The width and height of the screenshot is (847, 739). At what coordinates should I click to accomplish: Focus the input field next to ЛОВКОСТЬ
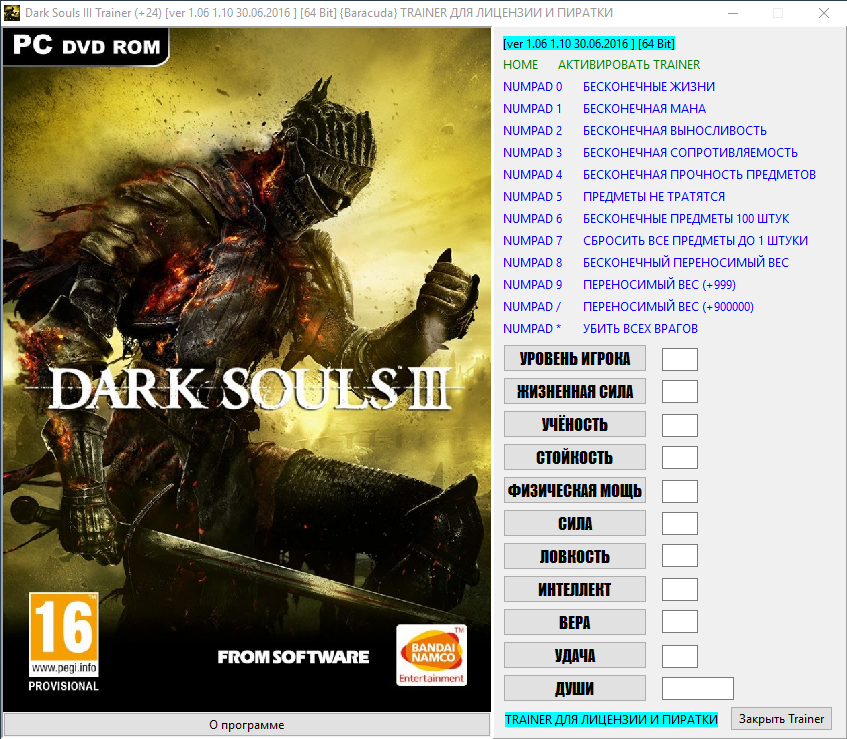[680, 556]
